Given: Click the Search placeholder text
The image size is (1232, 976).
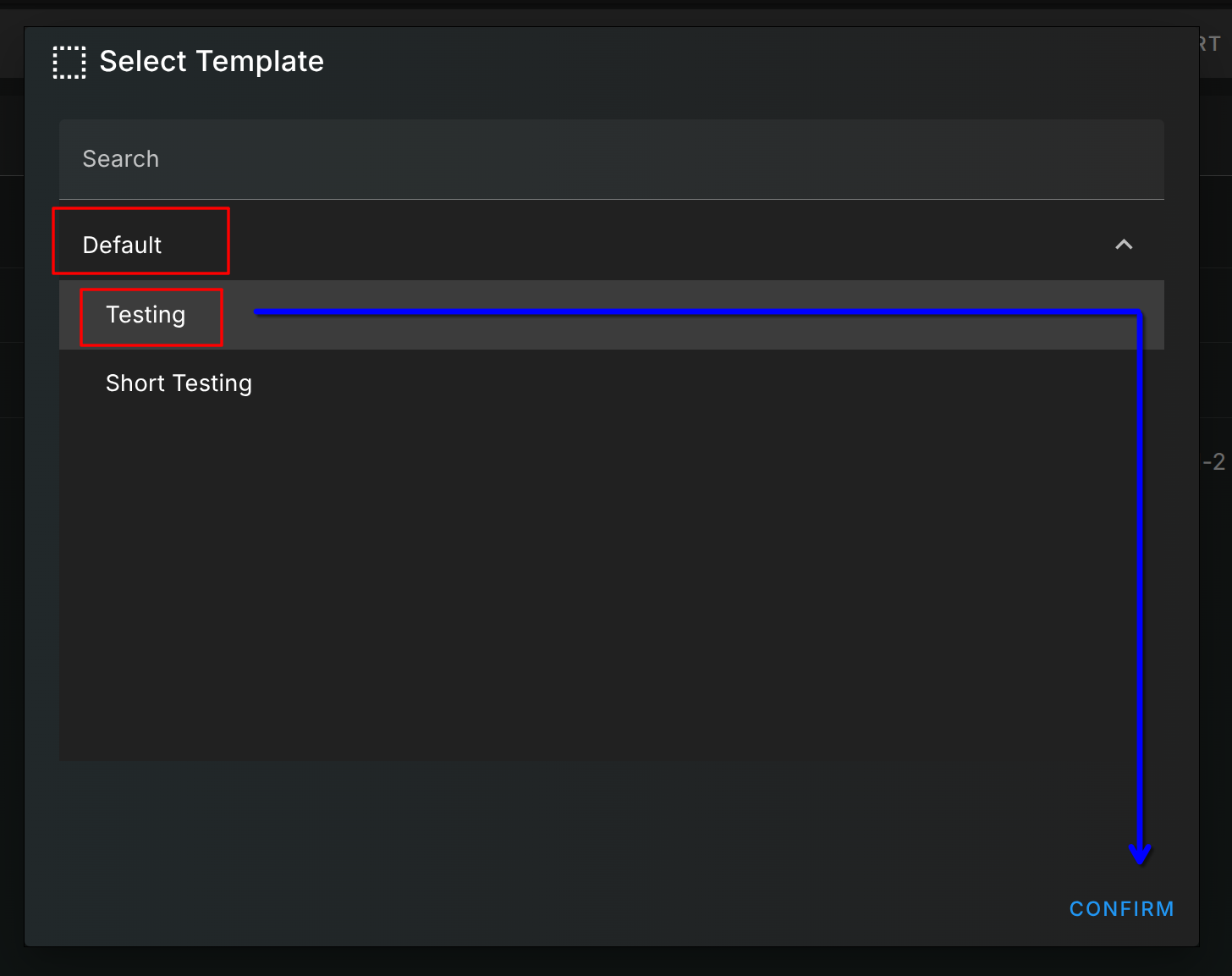Looking at the screenshot, I should [x=121, y=159].
